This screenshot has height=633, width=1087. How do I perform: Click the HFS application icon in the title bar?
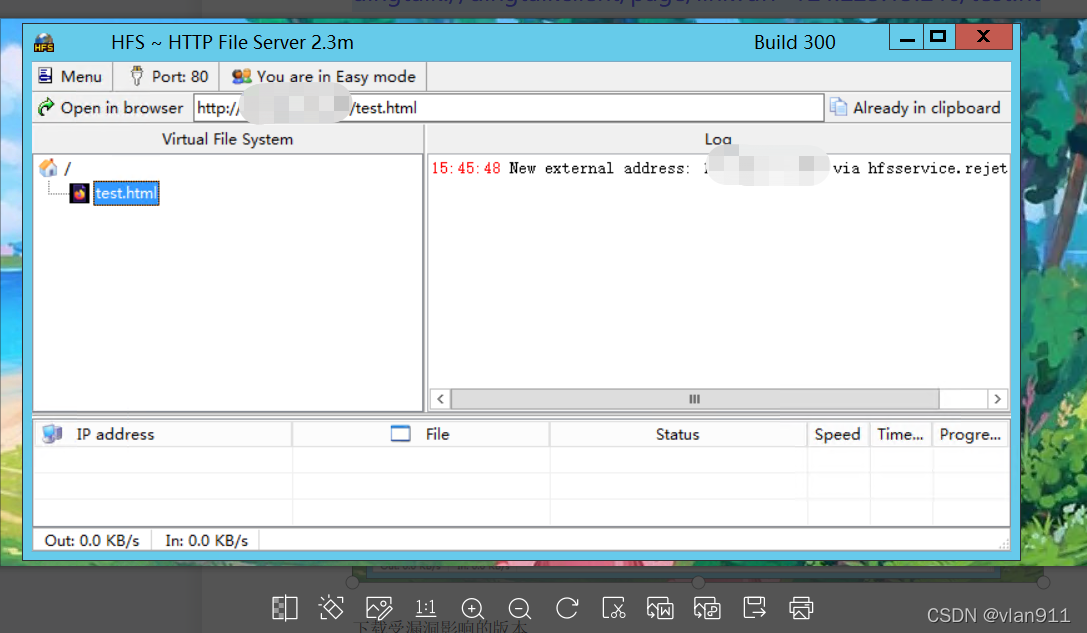click(x=44, y=43)
